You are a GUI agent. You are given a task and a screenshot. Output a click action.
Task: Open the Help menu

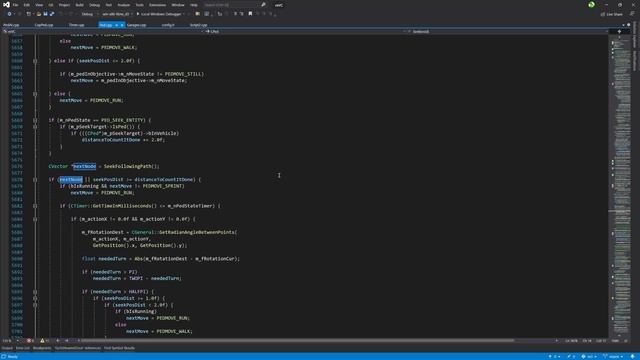[194, 5]
